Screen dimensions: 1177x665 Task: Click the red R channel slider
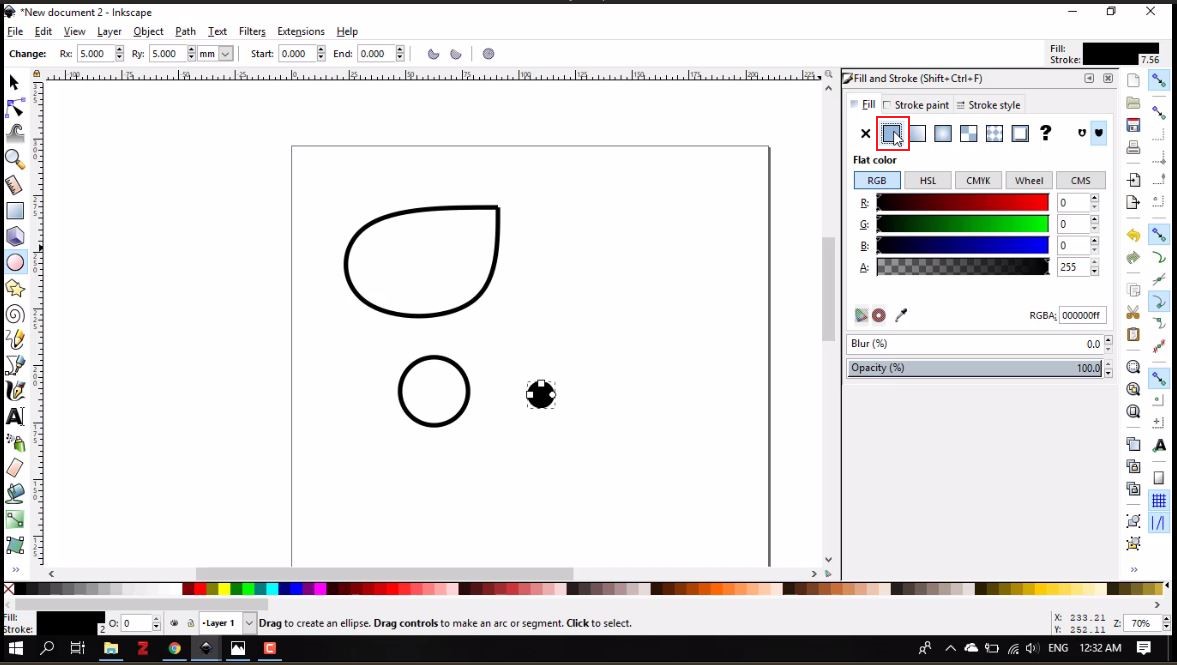coord(962,203)
